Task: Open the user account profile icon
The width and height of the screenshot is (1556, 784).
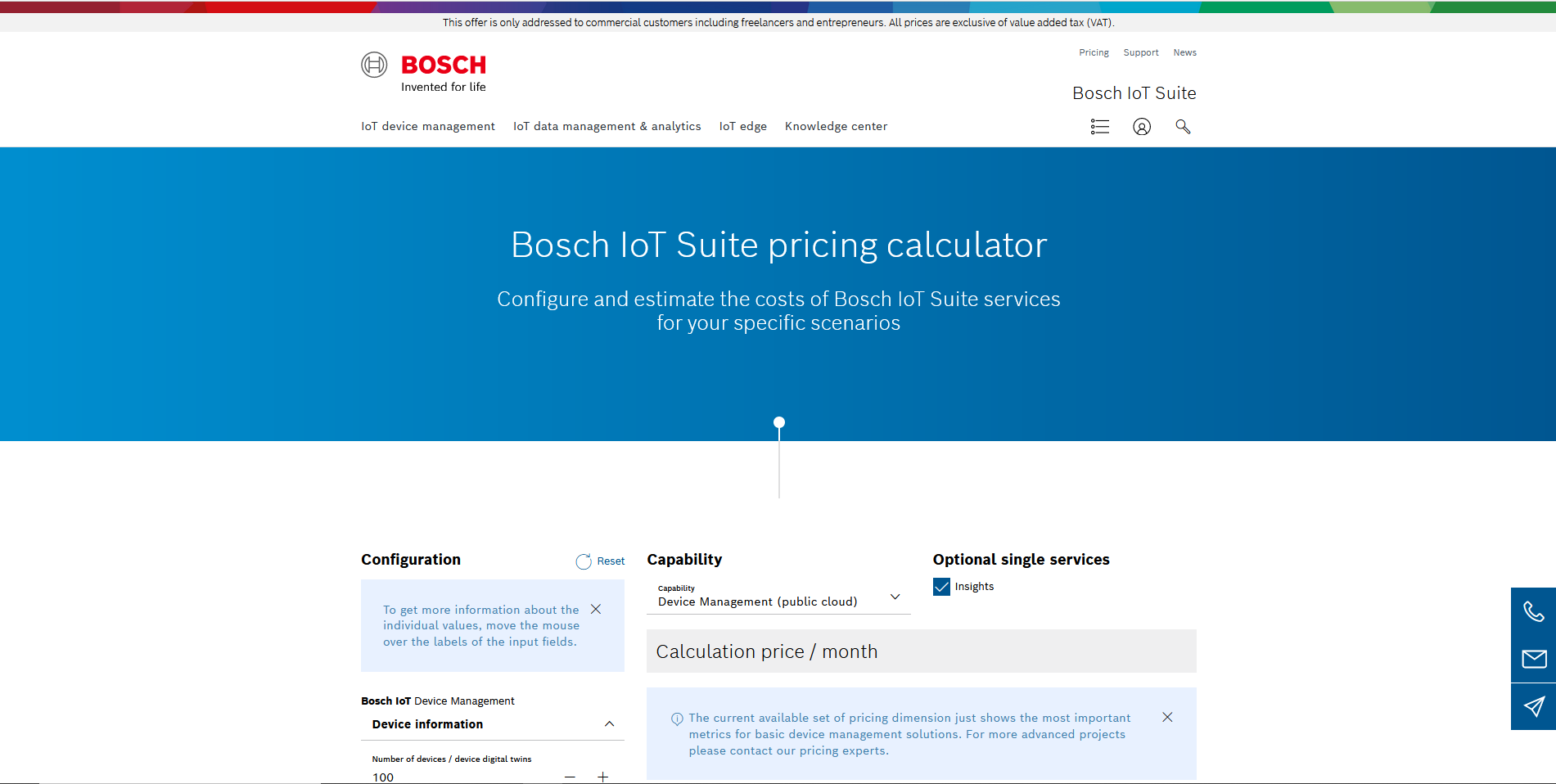Action: click(1142, 127)
